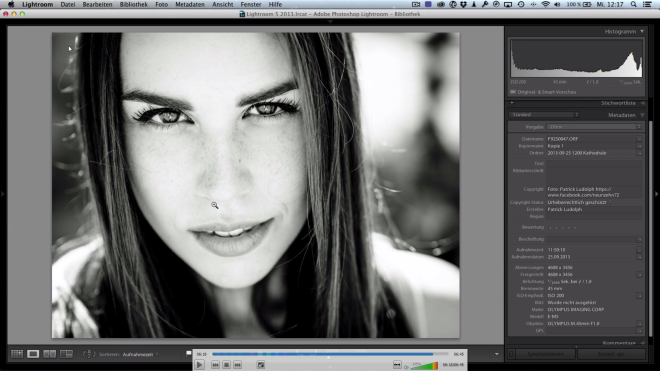Toggle the right panel arrow

(x=657, y=194)
